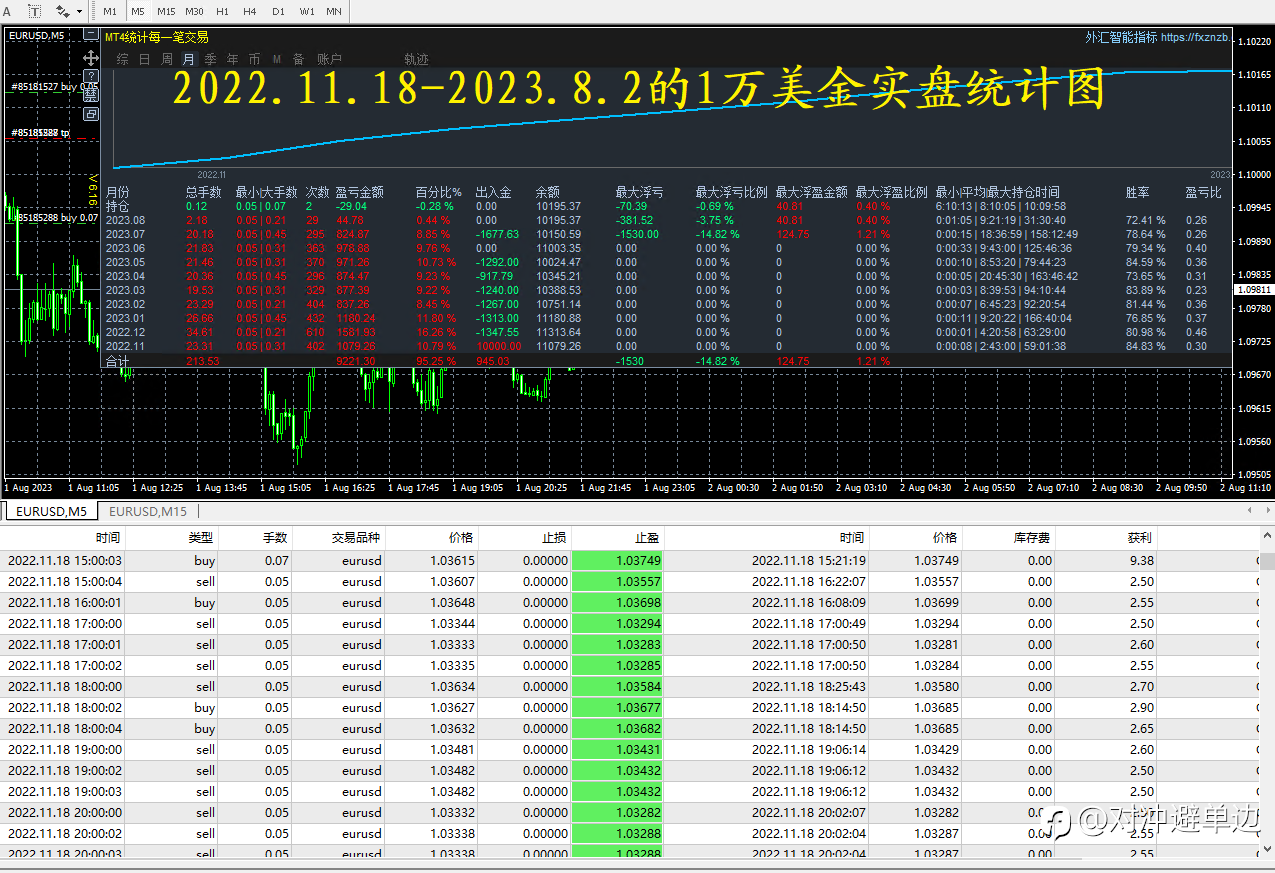Screen dimensions: 1275x873
Task: Select the 'M' stats tab
Action: [x=277, y=59]
